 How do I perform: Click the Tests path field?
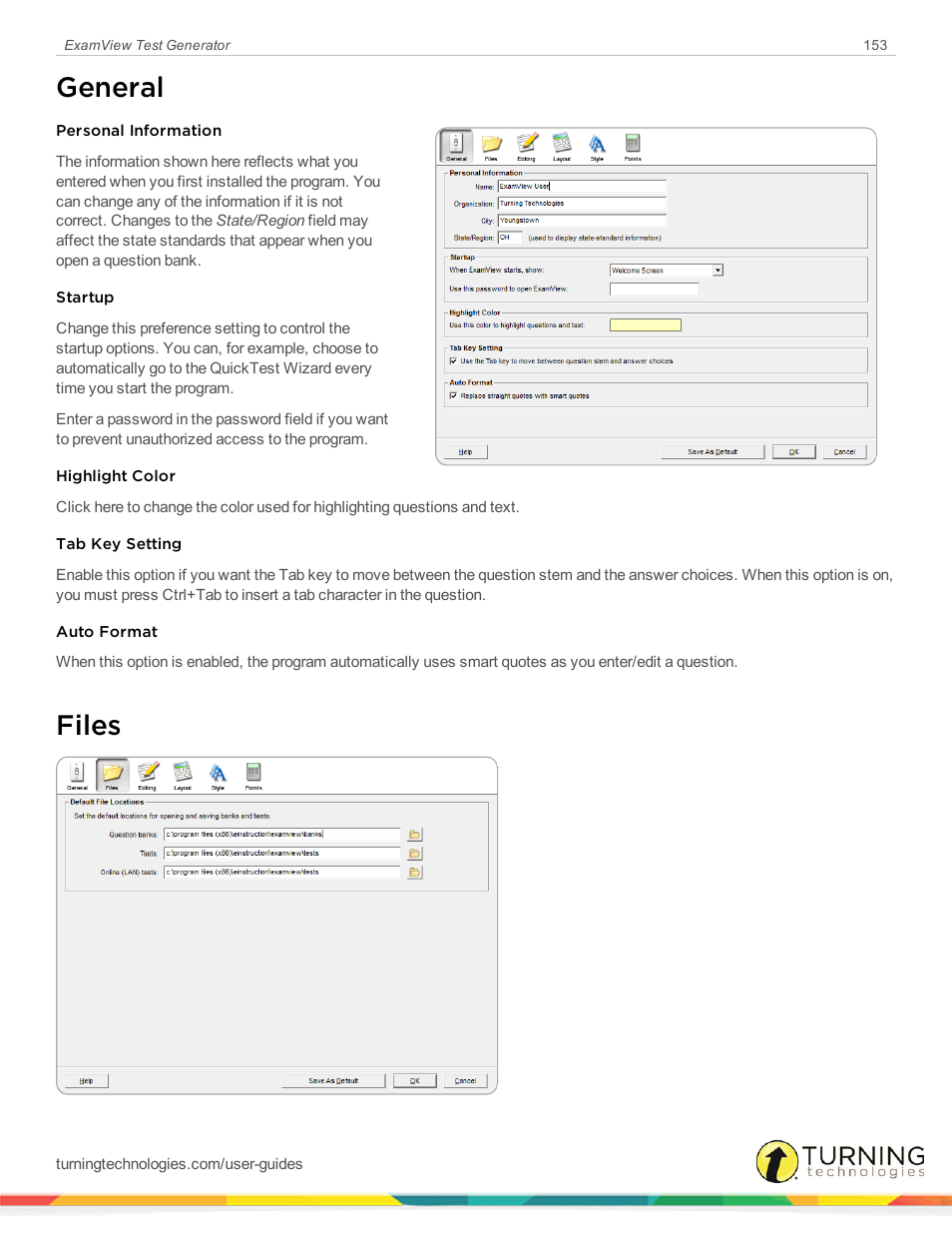(x=282, y=854)
